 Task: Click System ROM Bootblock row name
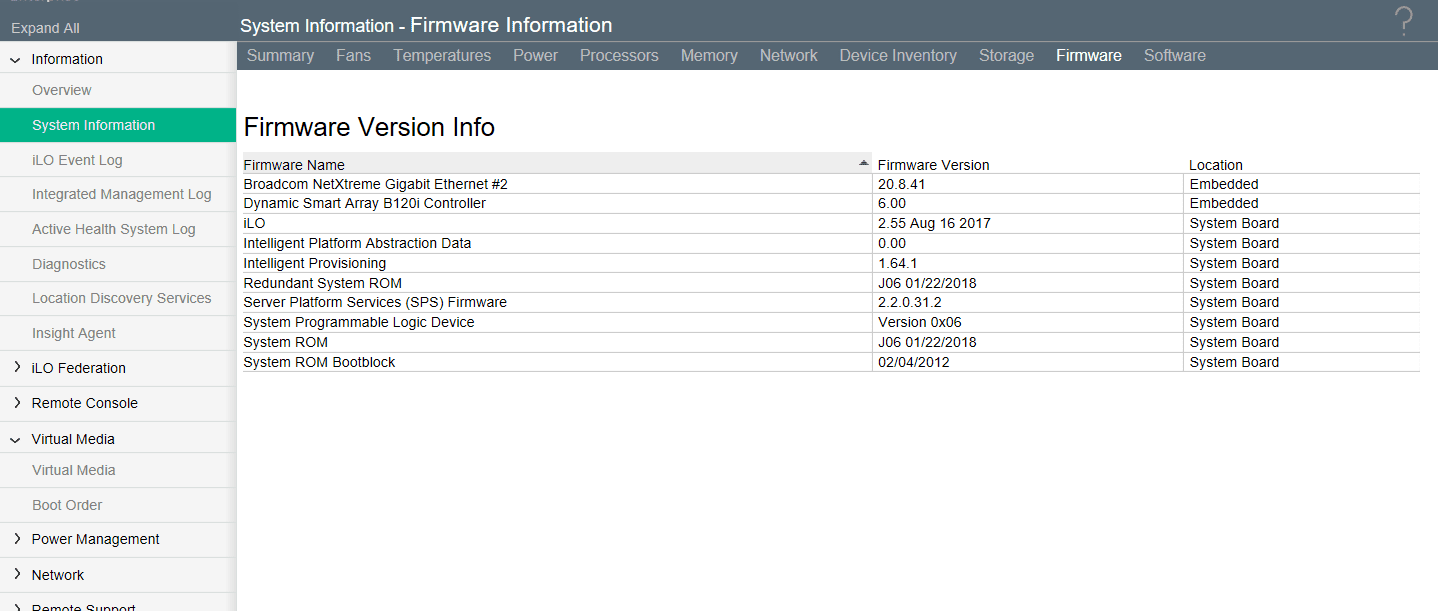320,362
